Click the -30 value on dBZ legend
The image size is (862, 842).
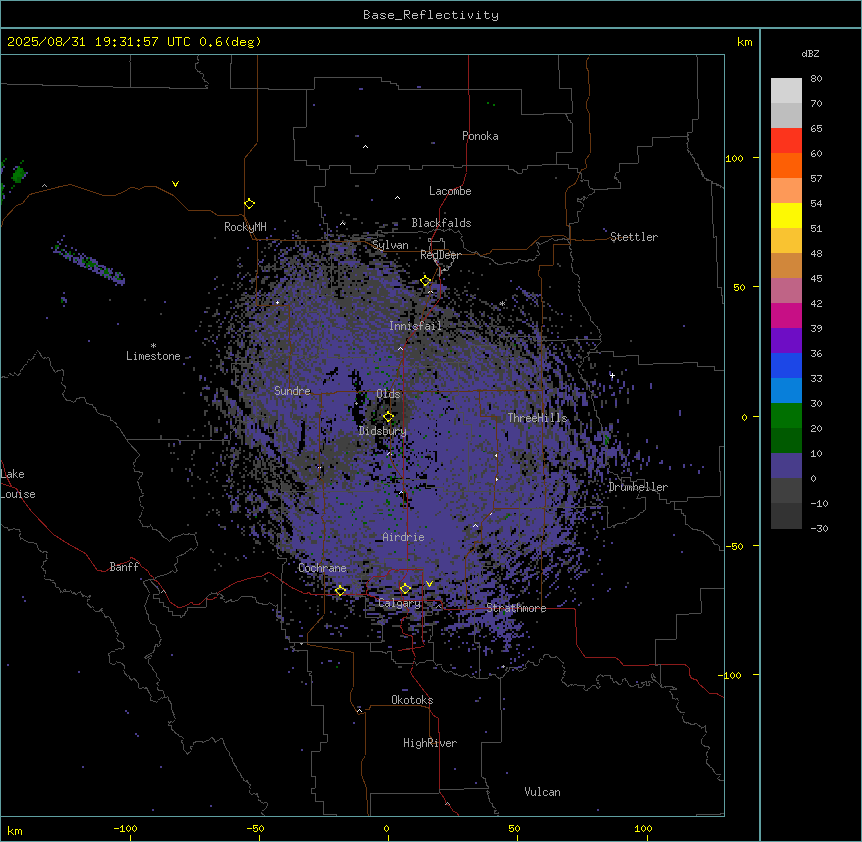click(819, 528)
